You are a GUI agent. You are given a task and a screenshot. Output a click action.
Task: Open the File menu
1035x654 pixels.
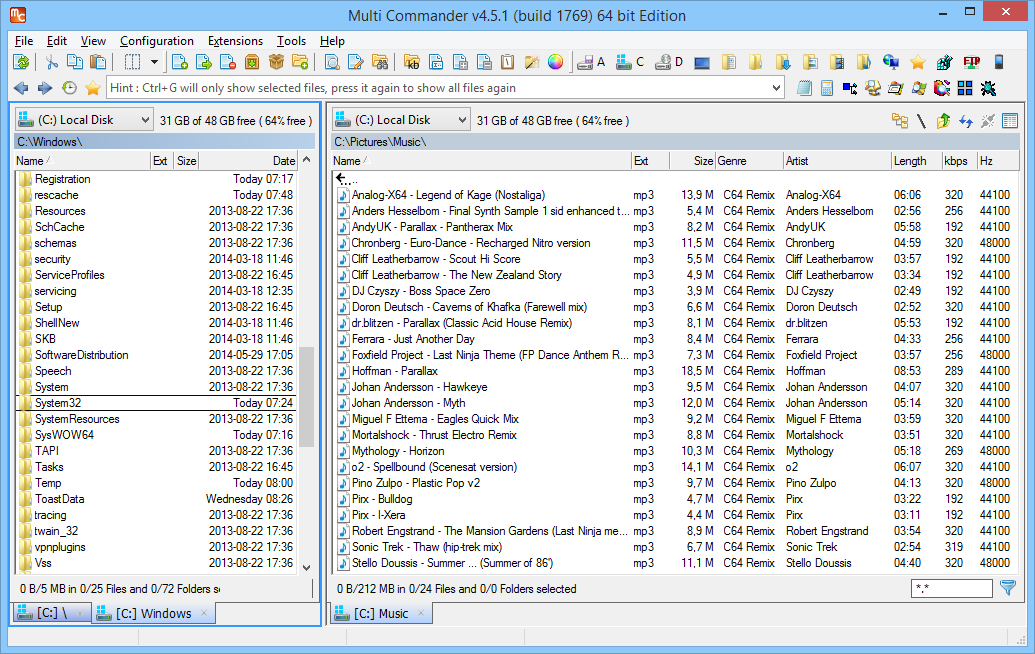[x=24, y=41]
